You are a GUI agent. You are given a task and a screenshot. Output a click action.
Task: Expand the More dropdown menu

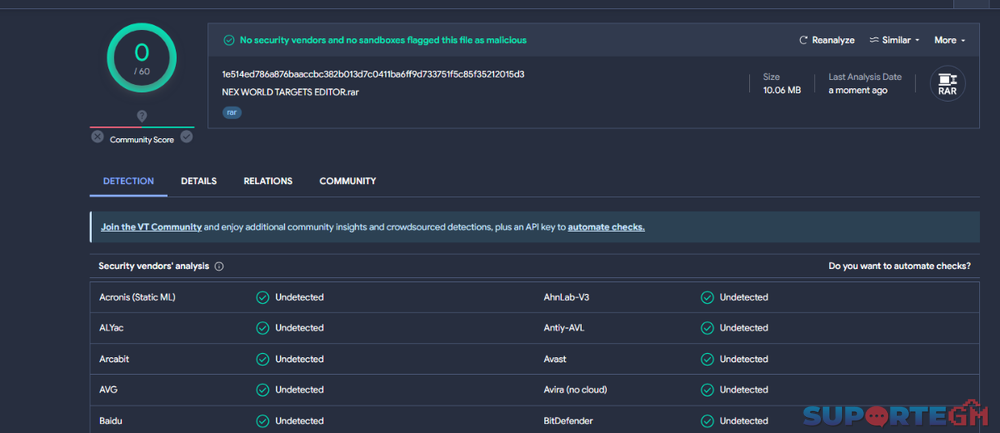[x=949, y=40]
